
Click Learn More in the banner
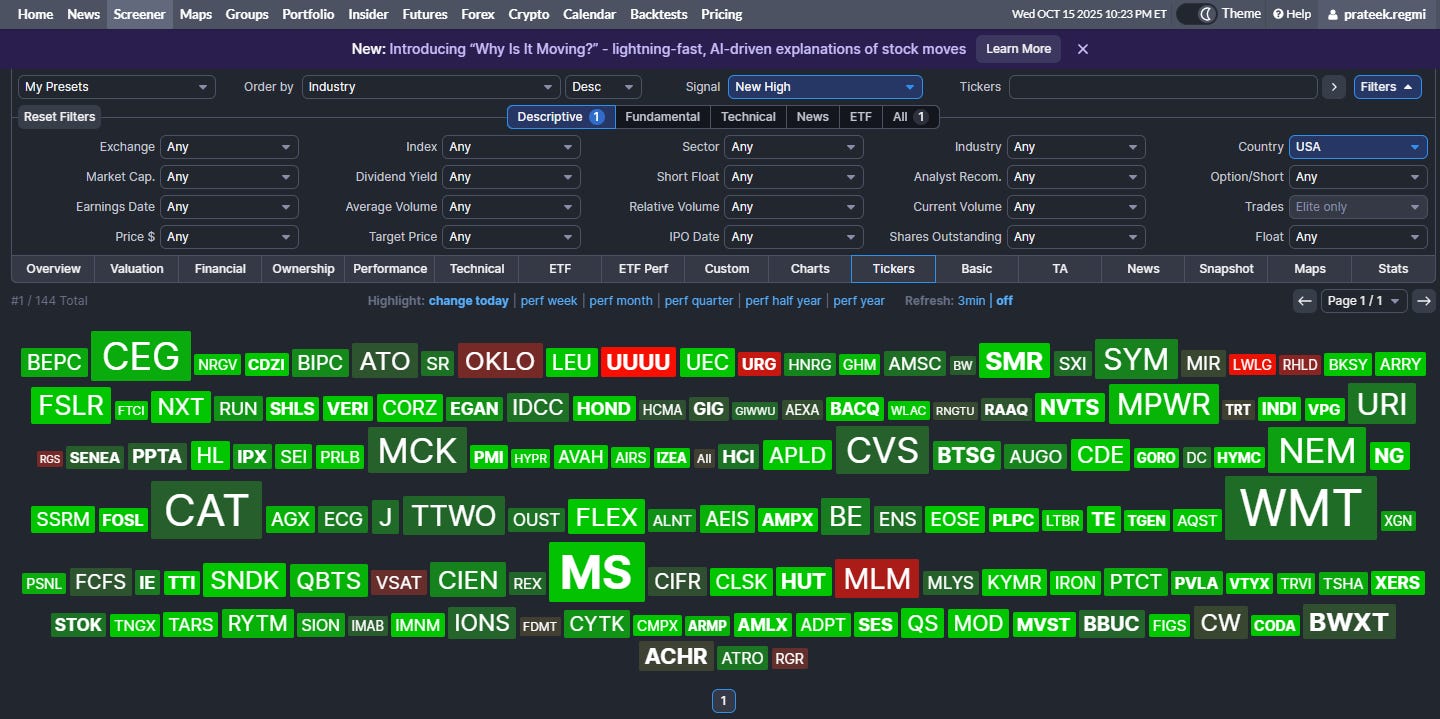pyautogui.click(x=1018, y=48)
